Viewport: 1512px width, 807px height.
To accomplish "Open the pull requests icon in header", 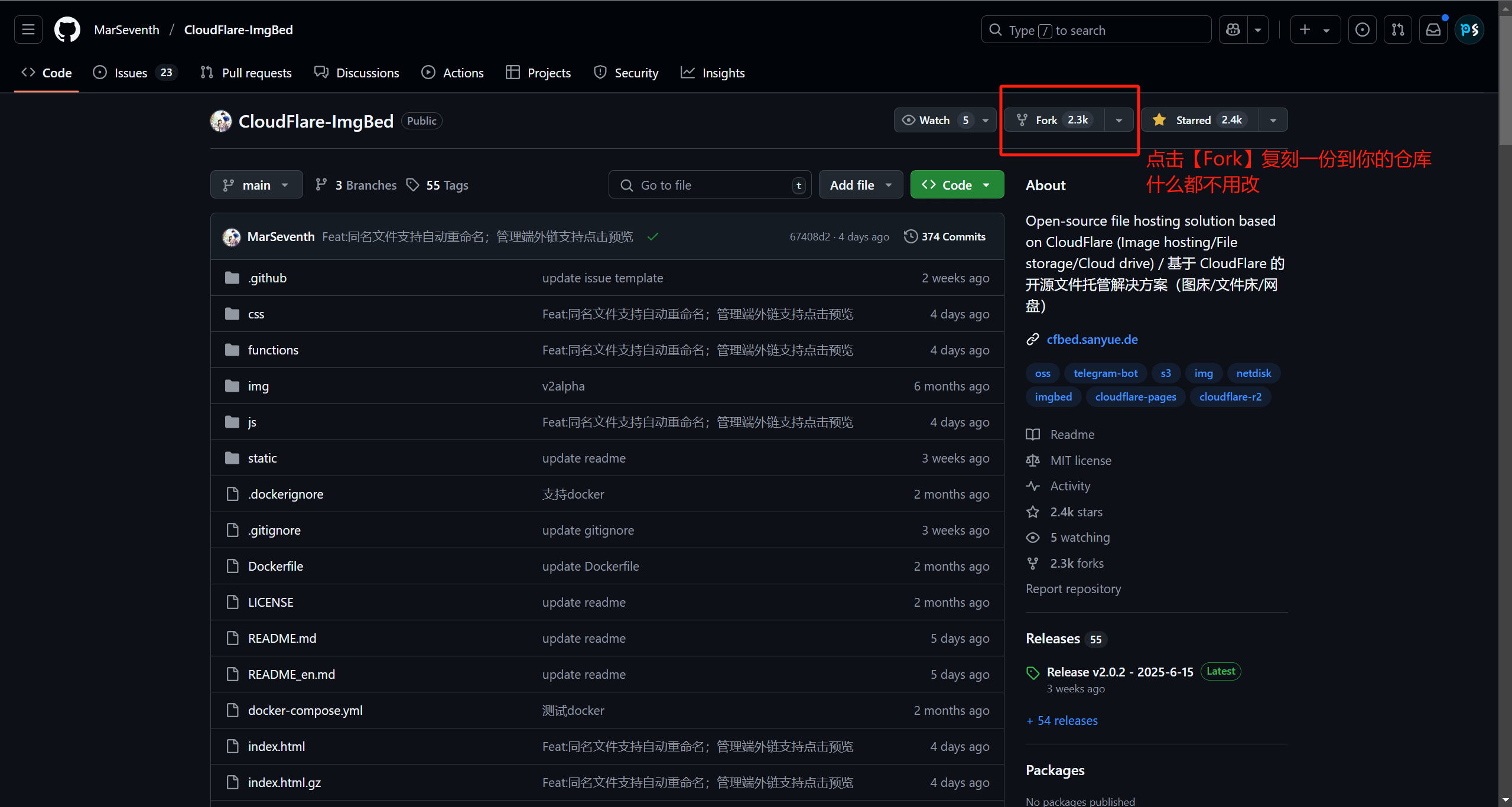I will 1397,30.
